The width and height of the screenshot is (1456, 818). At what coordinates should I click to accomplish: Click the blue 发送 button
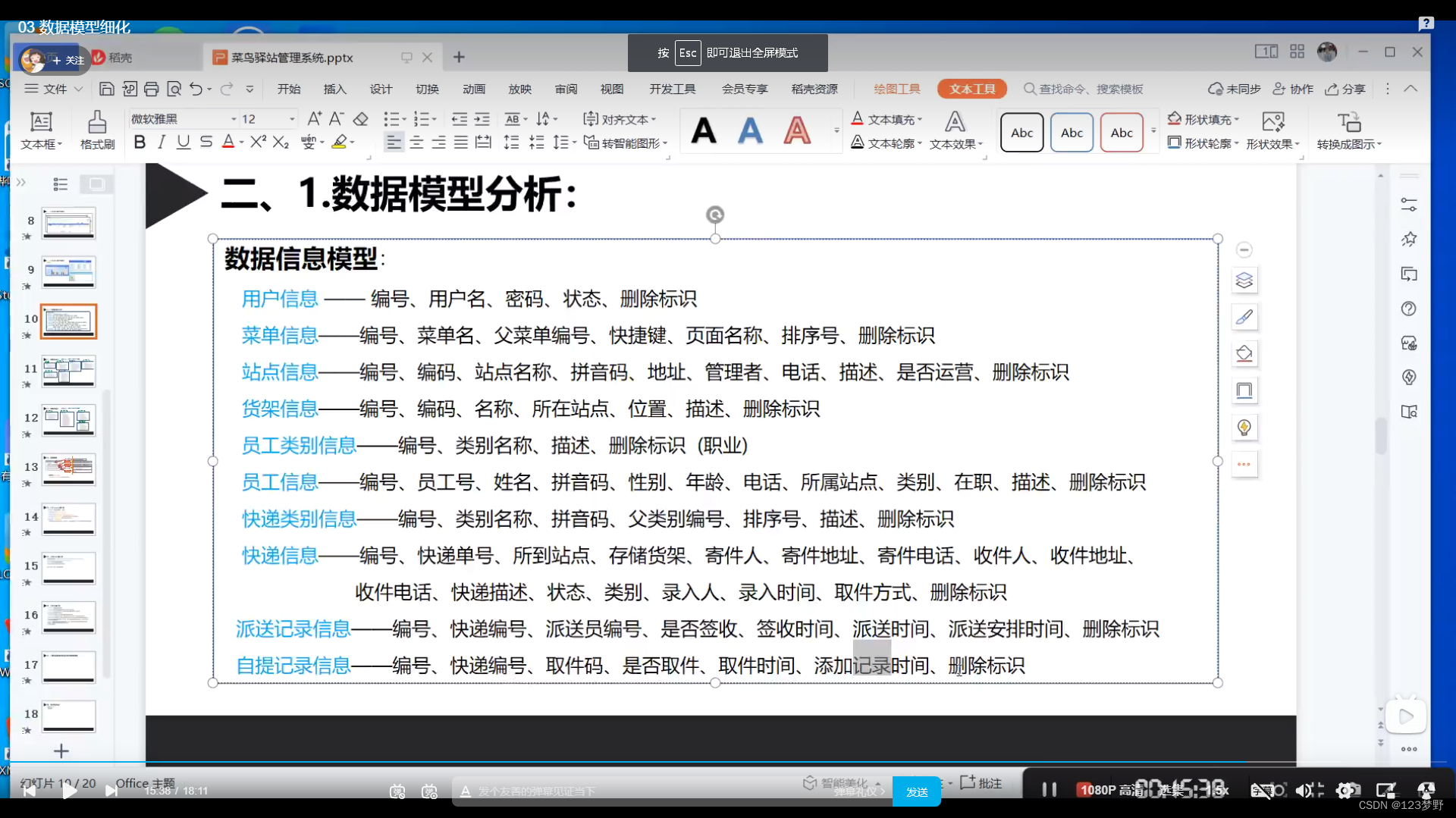pos(917,791)
